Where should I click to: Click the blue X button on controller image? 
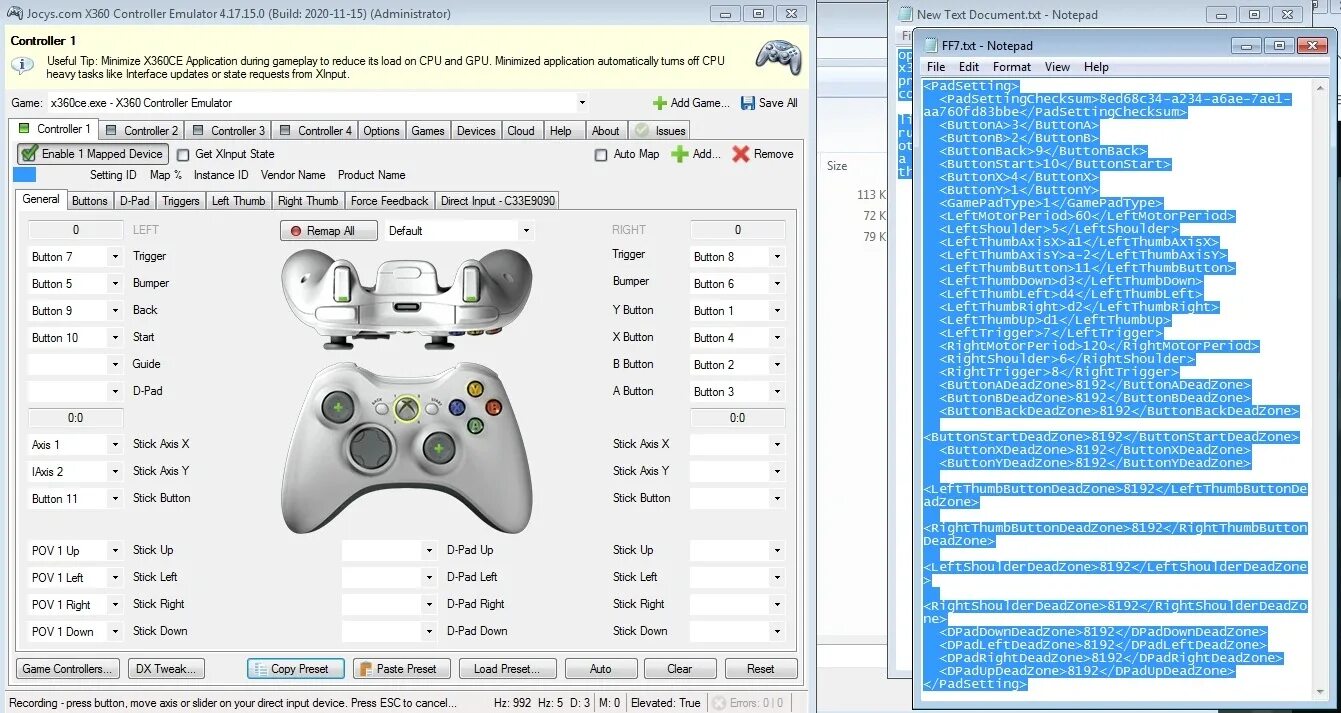(457, 407)
